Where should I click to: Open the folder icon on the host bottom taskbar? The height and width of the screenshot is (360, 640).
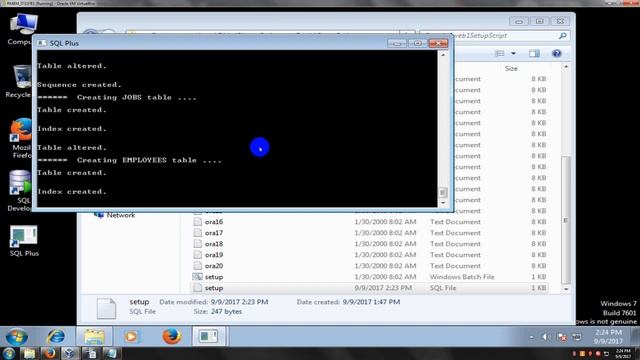pos(29,353)
